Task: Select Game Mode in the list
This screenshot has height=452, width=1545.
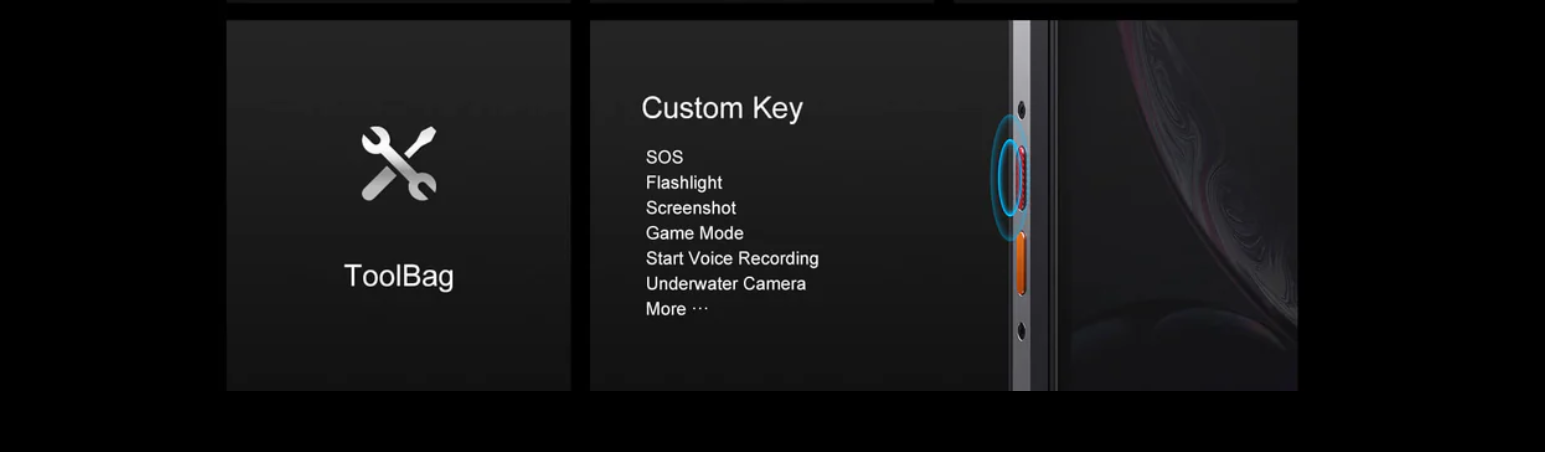Action: (x=695, y=233)
